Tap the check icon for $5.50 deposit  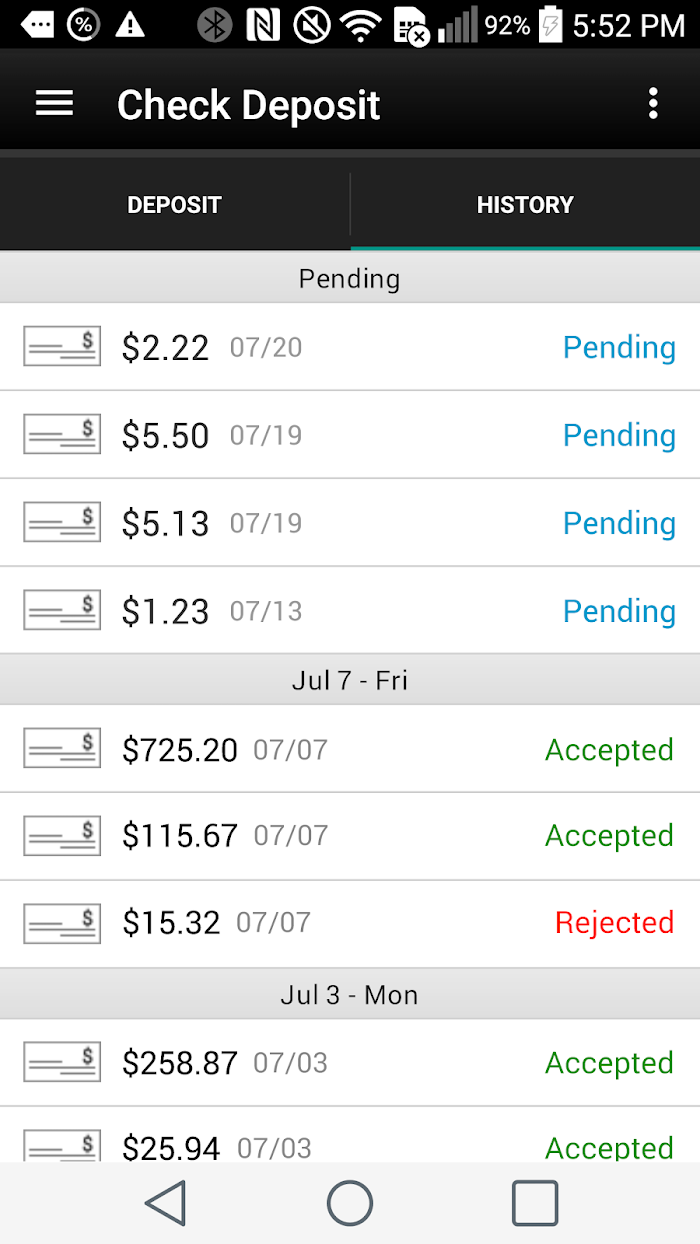pos(62,434)
